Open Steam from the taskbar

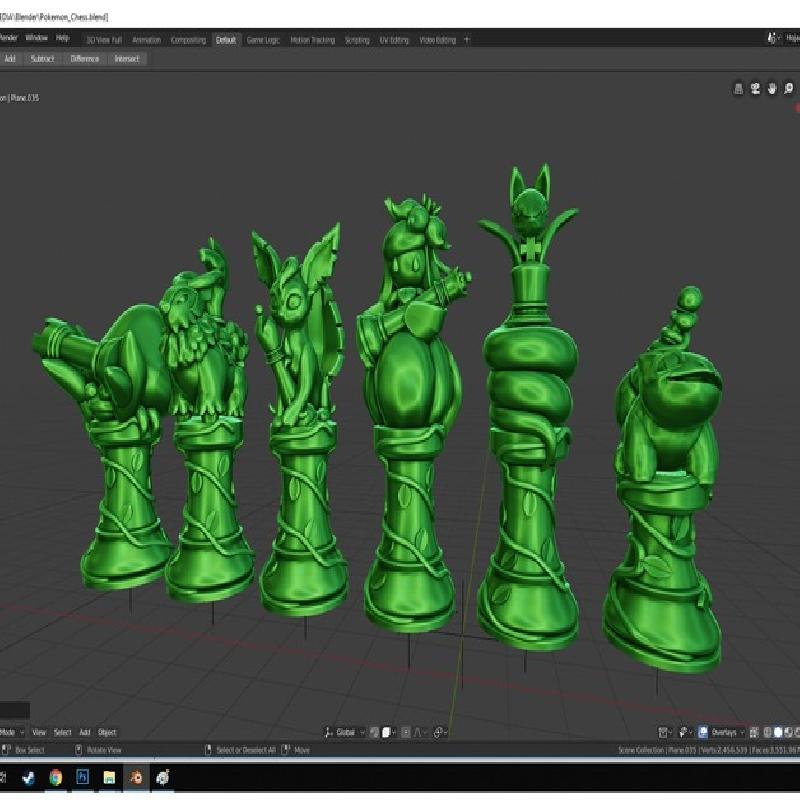pyautogui.click(x=28, y=778)
